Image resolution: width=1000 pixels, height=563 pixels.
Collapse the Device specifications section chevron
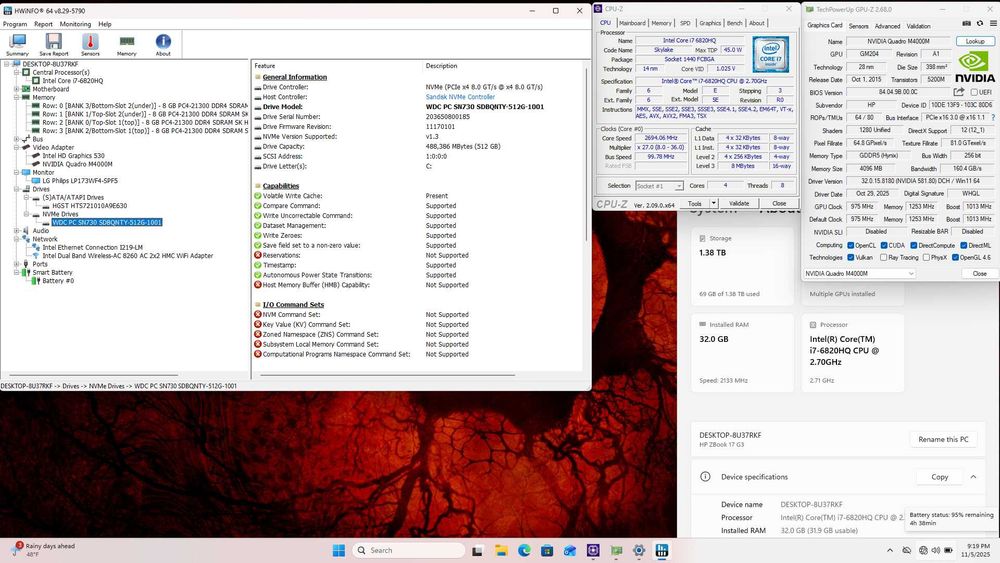pos(973,477)
